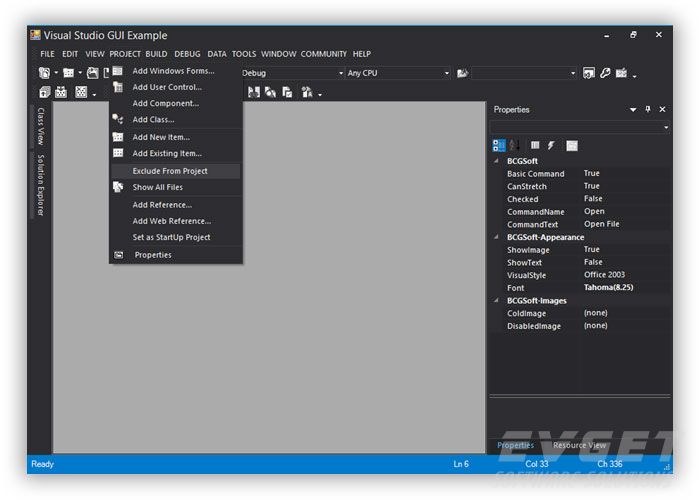Click the font-style icon before the toolbar overflow

(x=307, y=92)
